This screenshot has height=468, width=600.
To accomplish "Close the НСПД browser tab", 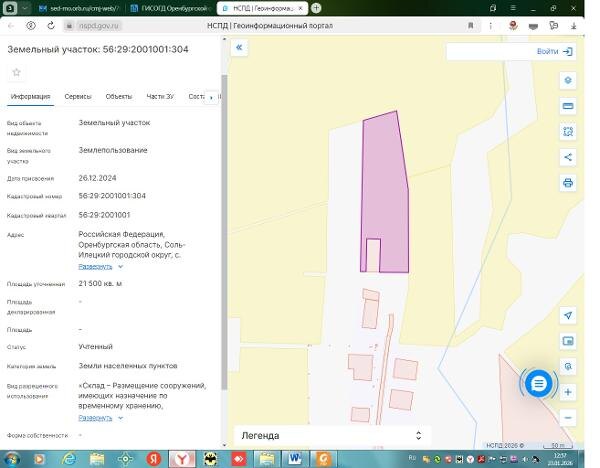I will (x=301, y=8).
